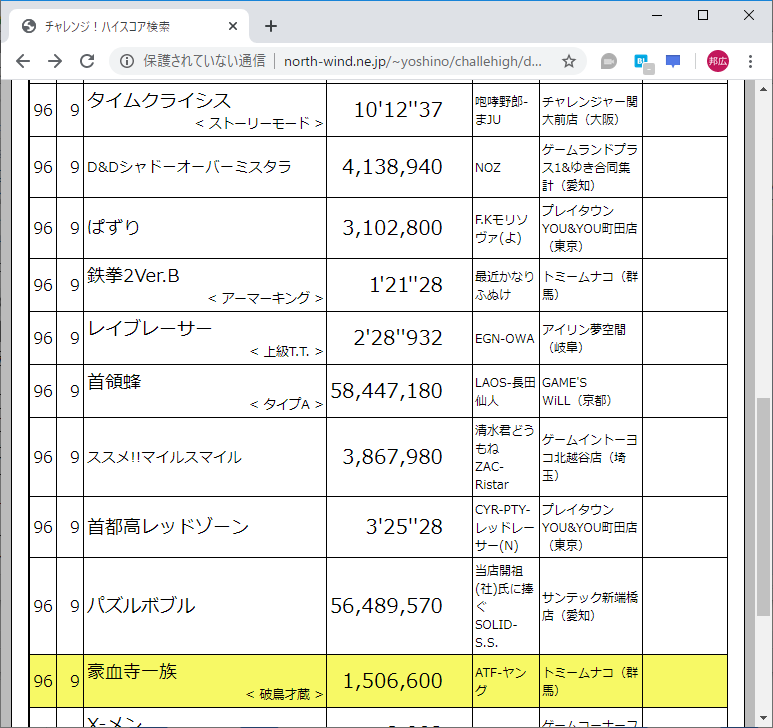Image resolution: width=773 pixels, height=728 pixels.
Task: Click the game title 首領蜂
Action: click(x=114, y=381)
